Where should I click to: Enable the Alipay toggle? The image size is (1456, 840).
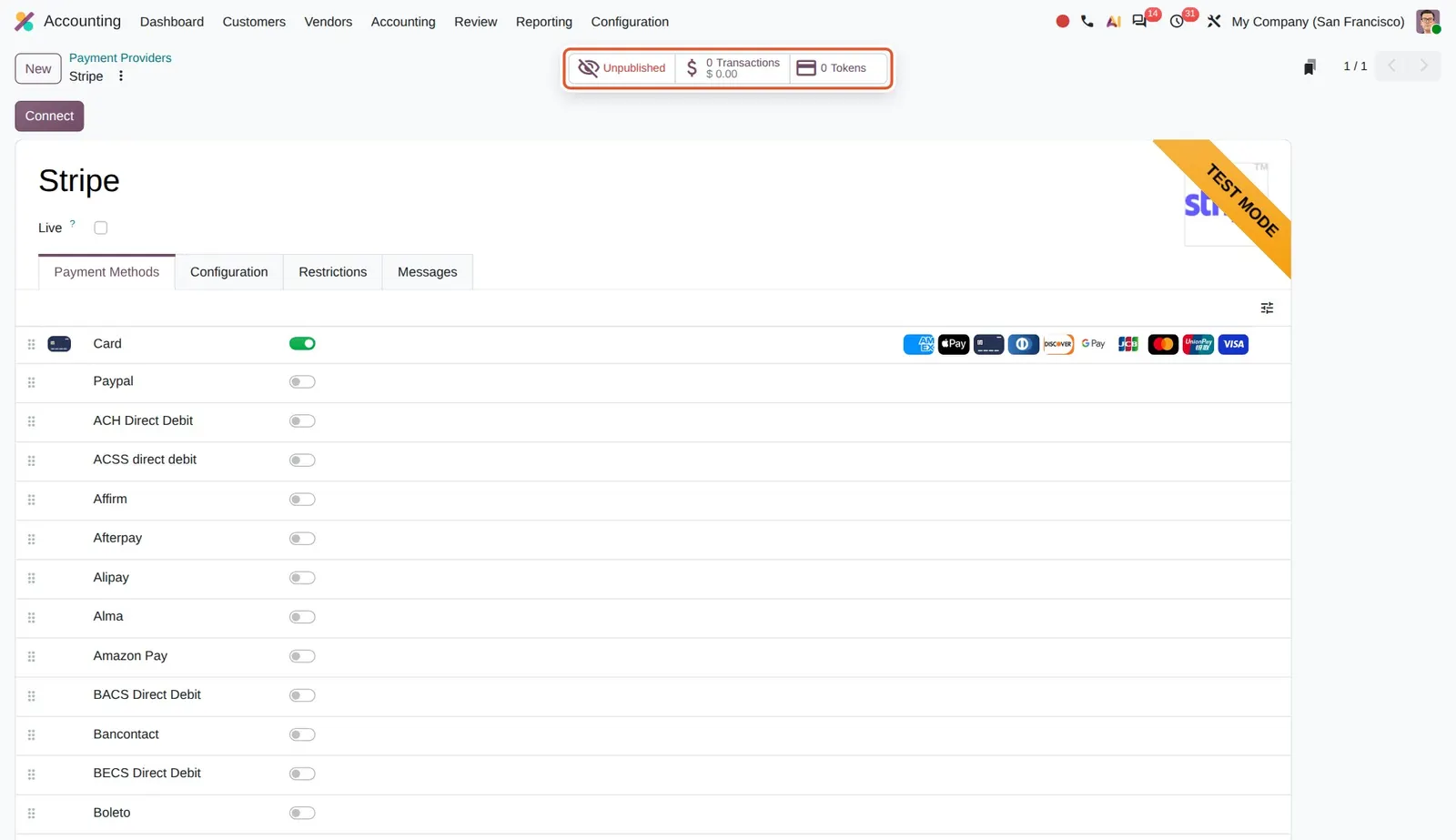pos(302,577)
